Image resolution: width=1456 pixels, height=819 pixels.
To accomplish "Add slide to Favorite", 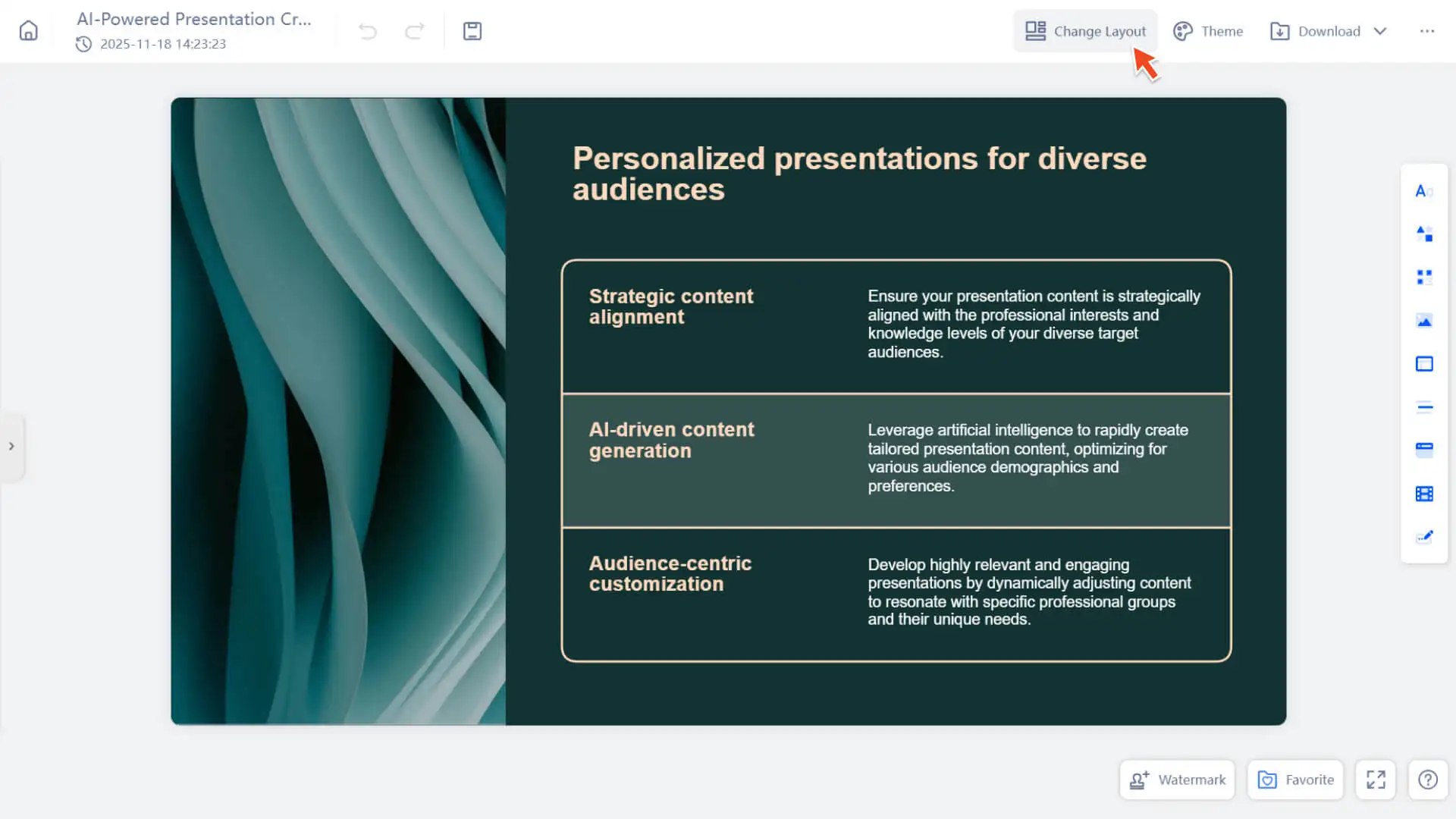I will pos(1295,780).
